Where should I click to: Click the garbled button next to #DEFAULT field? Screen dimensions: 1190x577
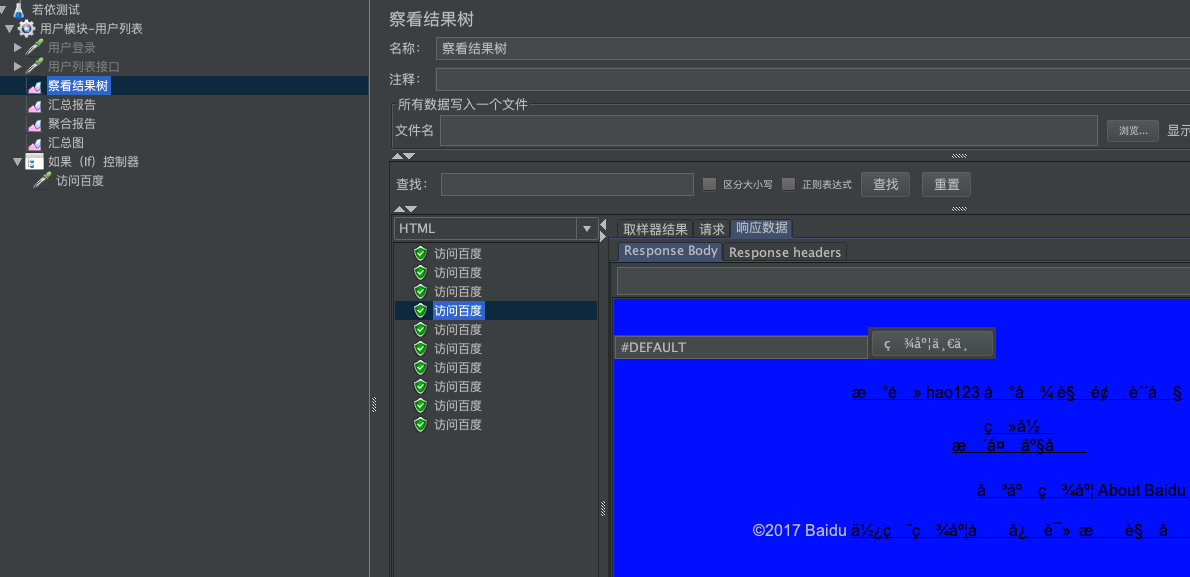point(932,344)
